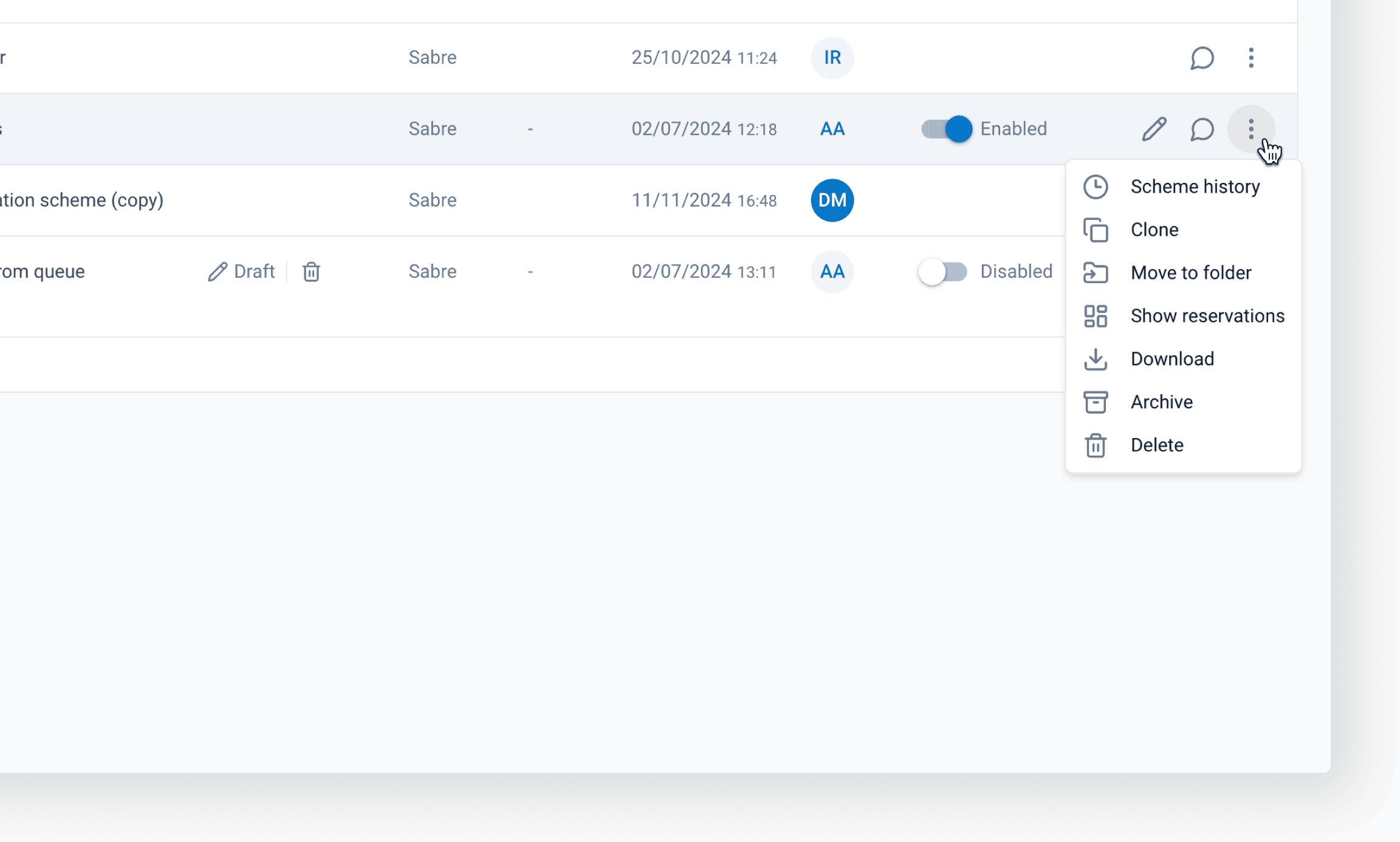Viewport: 1400px width, 842px height.
Task: Click Move to folder option
Action: pyautogui.click(x=1190, y=273)
